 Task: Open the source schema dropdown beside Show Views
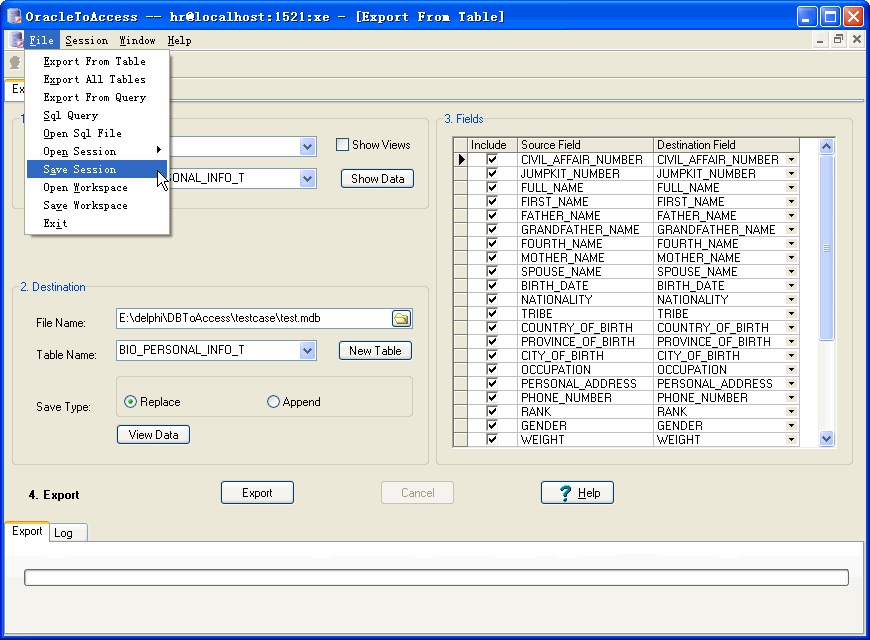click(x=307, y=147)
